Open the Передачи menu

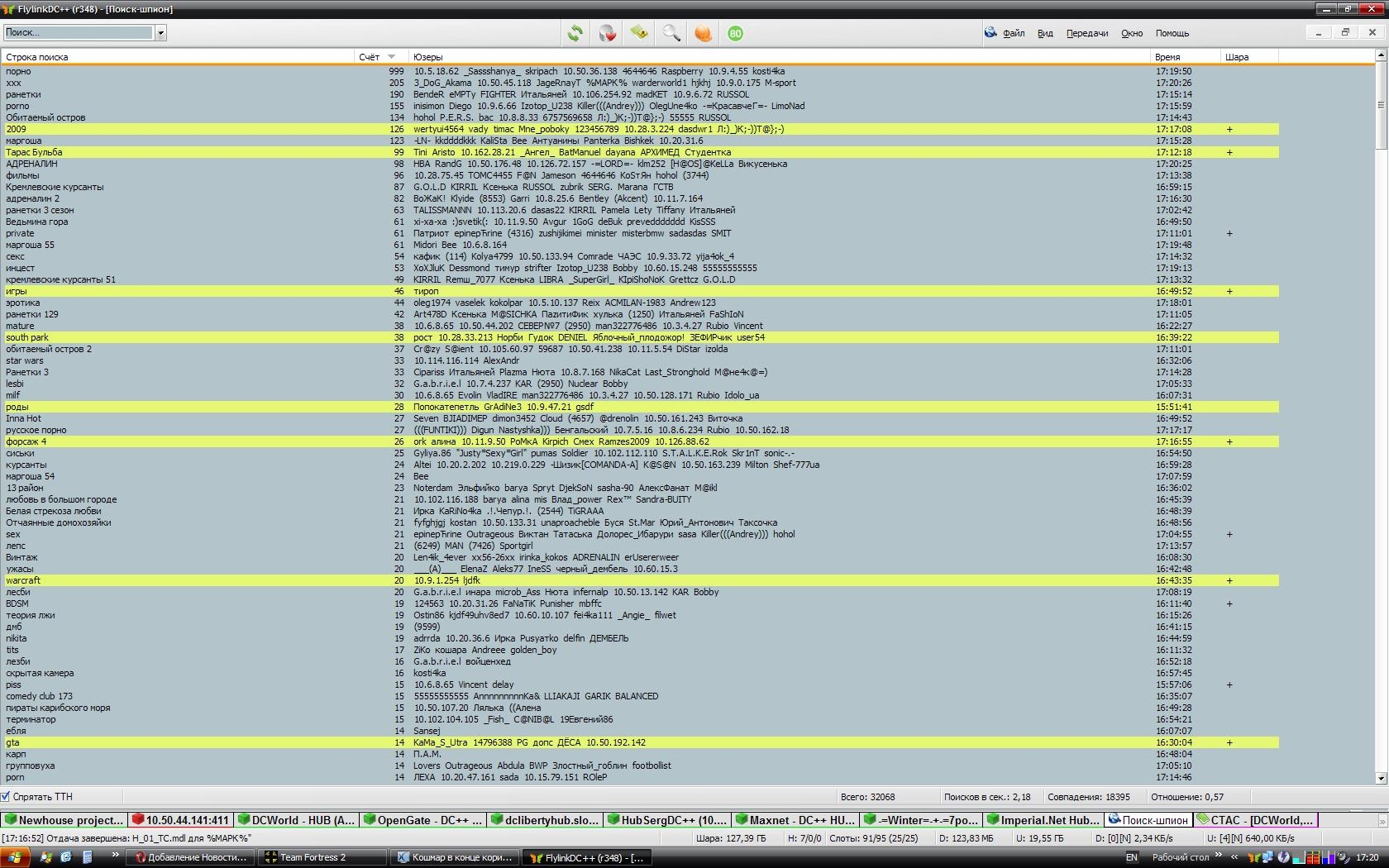[1086, 33]
